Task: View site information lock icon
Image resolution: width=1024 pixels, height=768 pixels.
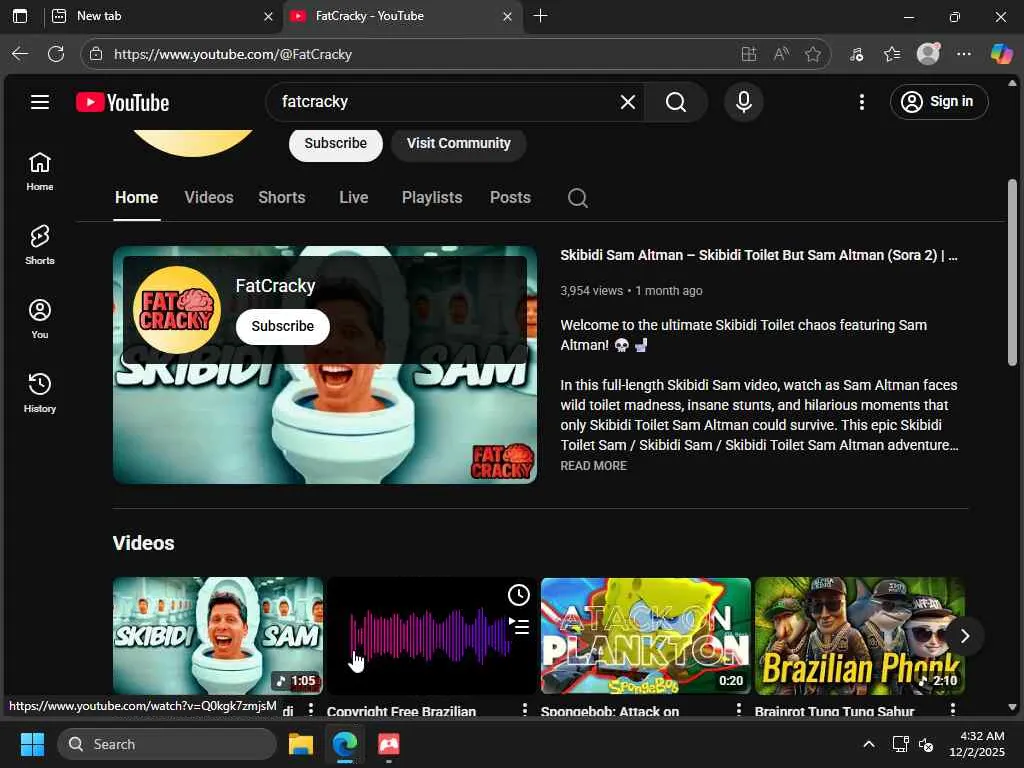Action: pyautogui.click(x=96, y=54)
